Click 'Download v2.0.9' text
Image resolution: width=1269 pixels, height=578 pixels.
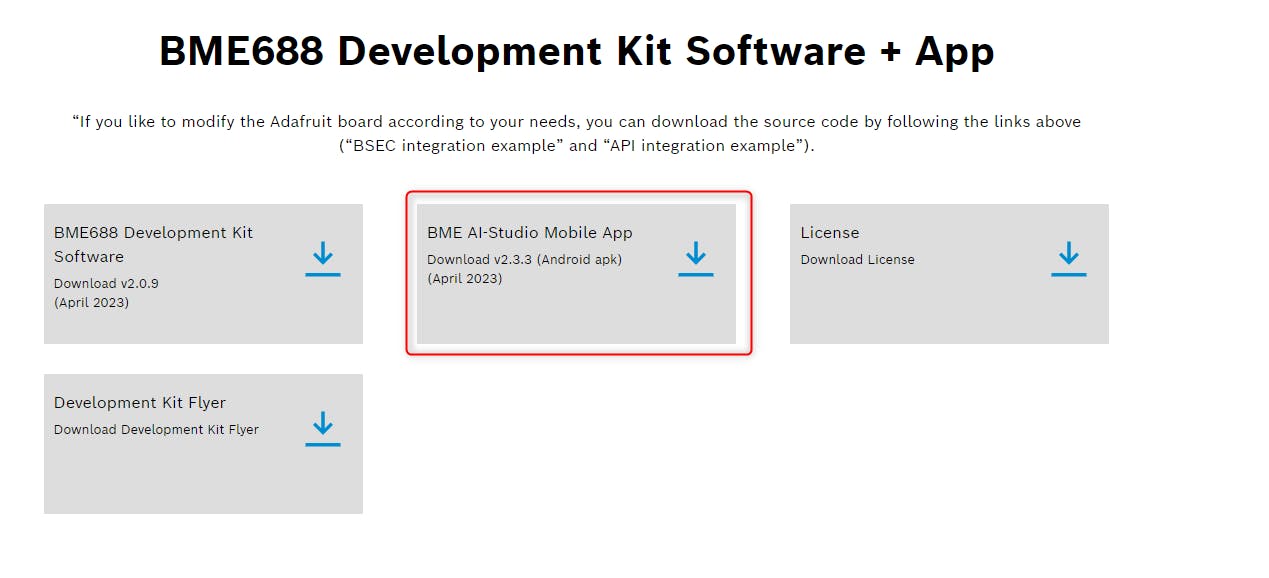tap(106, 283)
